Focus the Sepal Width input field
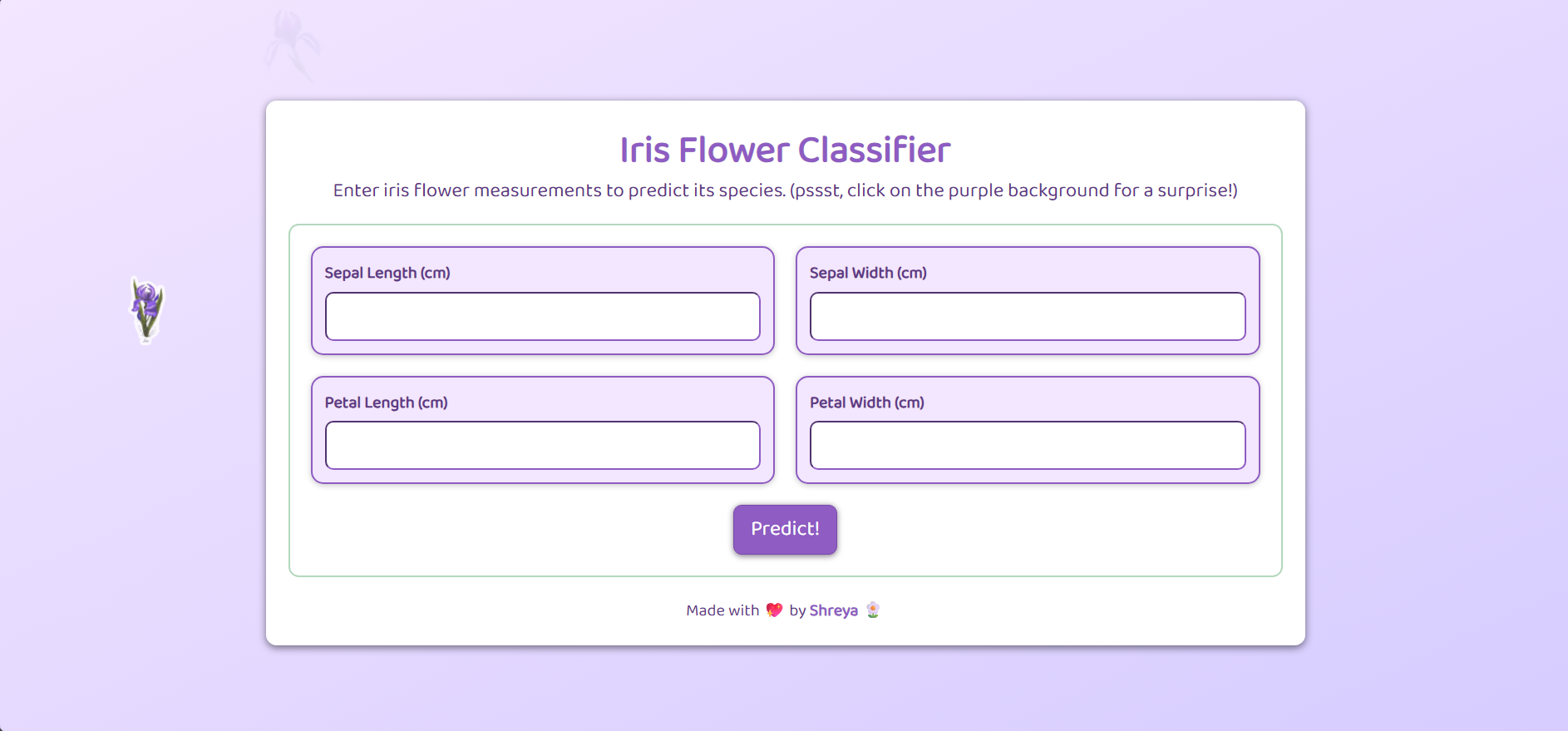The height and width of the screenshot is (731, 1568). coord(1028,316)
